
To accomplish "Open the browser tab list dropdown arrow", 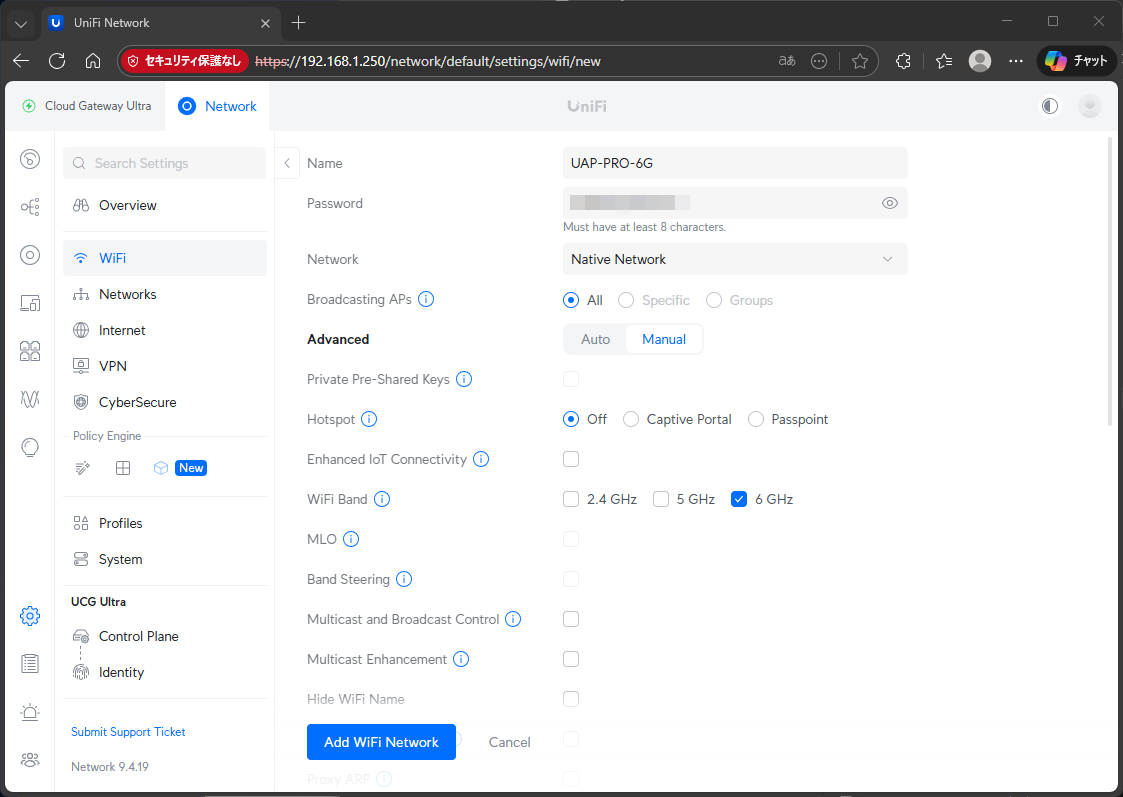I will point(21,23).
